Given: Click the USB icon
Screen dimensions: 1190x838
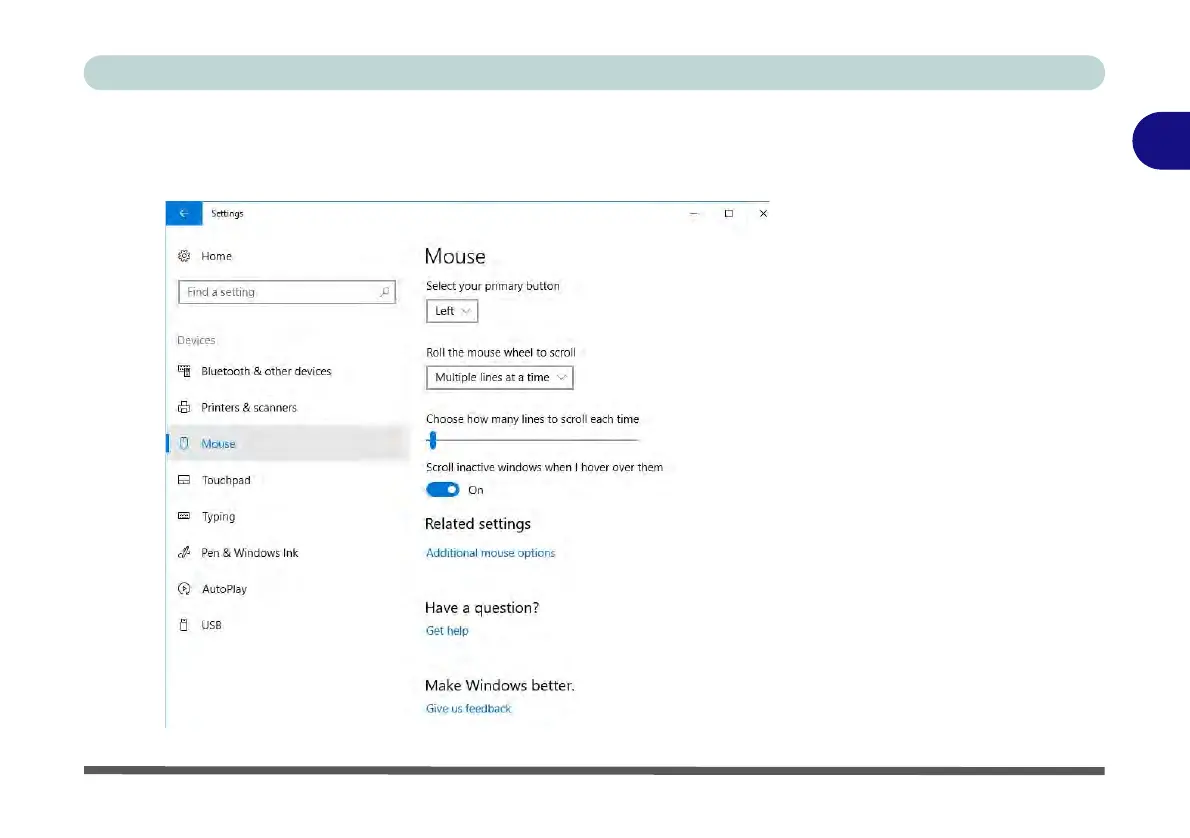Looking at the screenshot, I should pos(184,625).
